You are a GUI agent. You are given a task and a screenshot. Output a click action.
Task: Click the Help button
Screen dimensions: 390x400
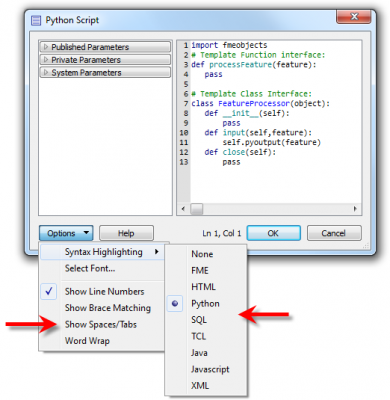(126, 233)
